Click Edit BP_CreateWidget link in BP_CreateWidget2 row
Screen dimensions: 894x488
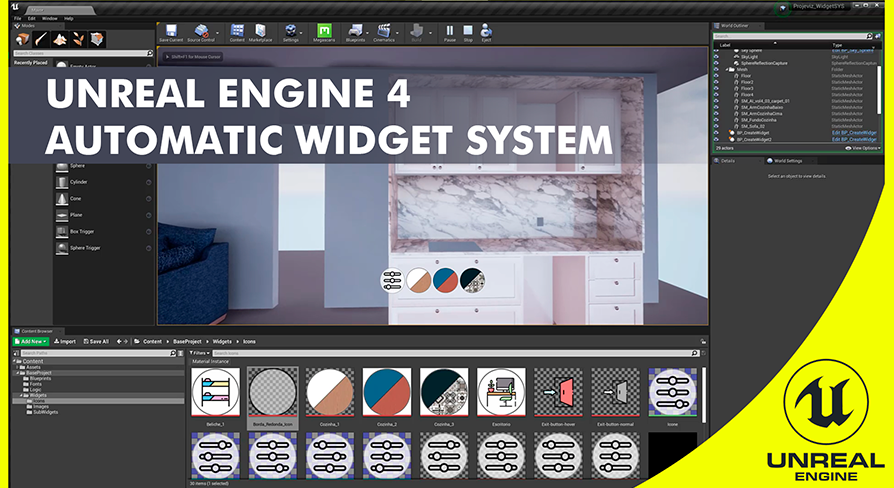tap(854, 139)
